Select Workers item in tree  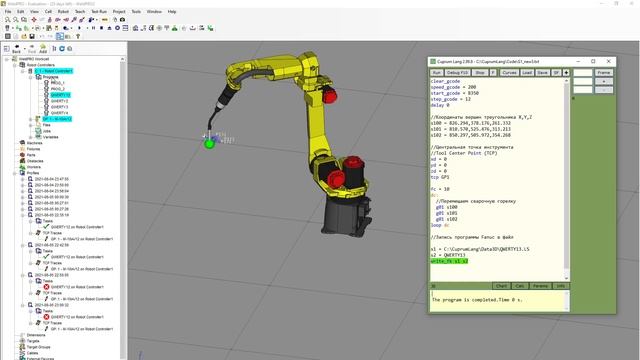point(33,167)
